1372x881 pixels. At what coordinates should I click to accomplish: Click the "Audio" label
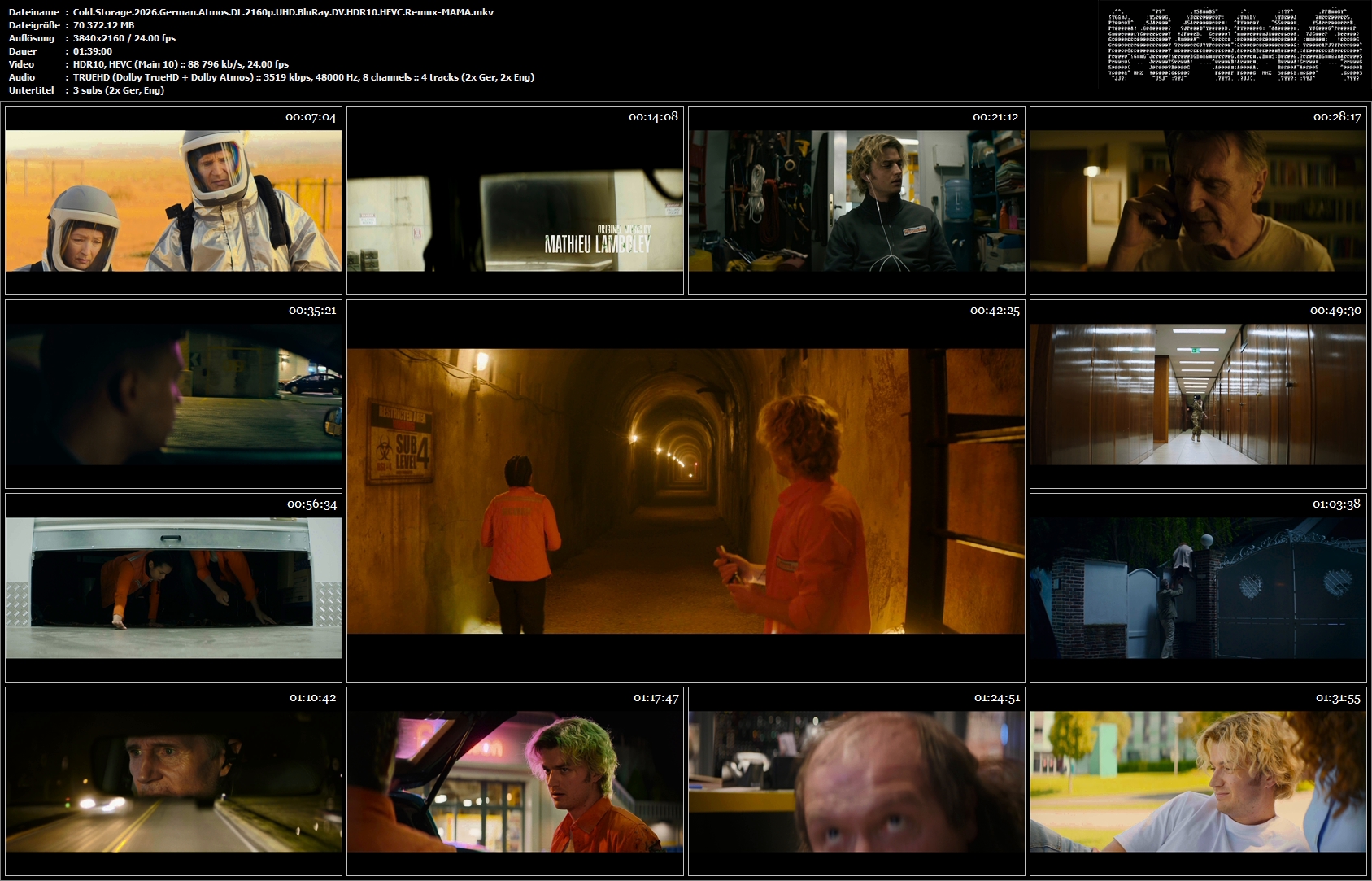point(22,77)
